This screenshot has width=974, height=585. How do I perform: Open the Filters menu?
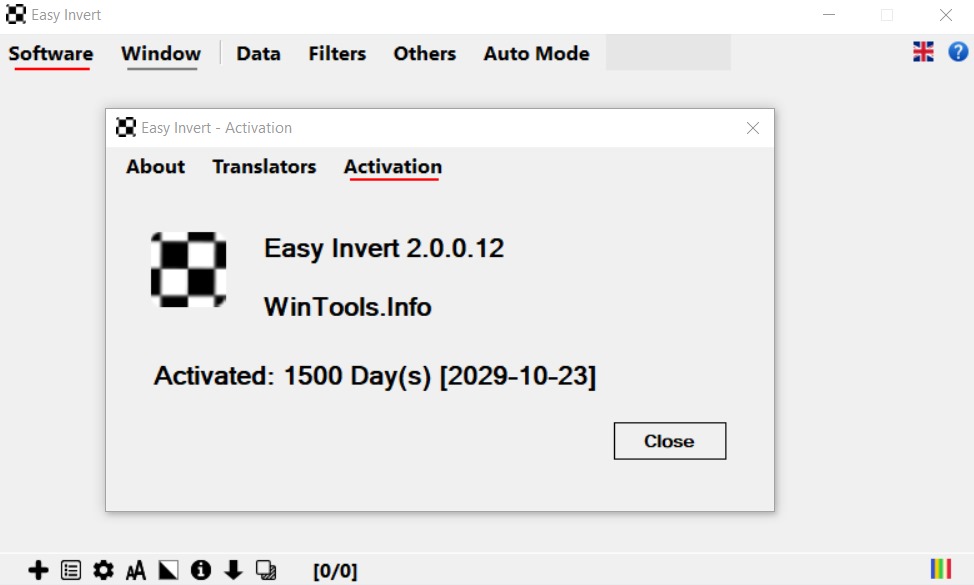click(337, 54)
